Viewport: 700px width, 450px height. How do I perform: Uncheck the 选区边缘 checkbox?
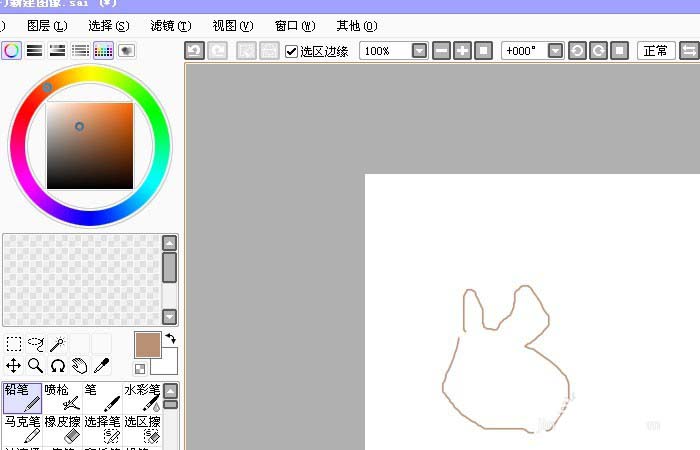tap(291, 51)
